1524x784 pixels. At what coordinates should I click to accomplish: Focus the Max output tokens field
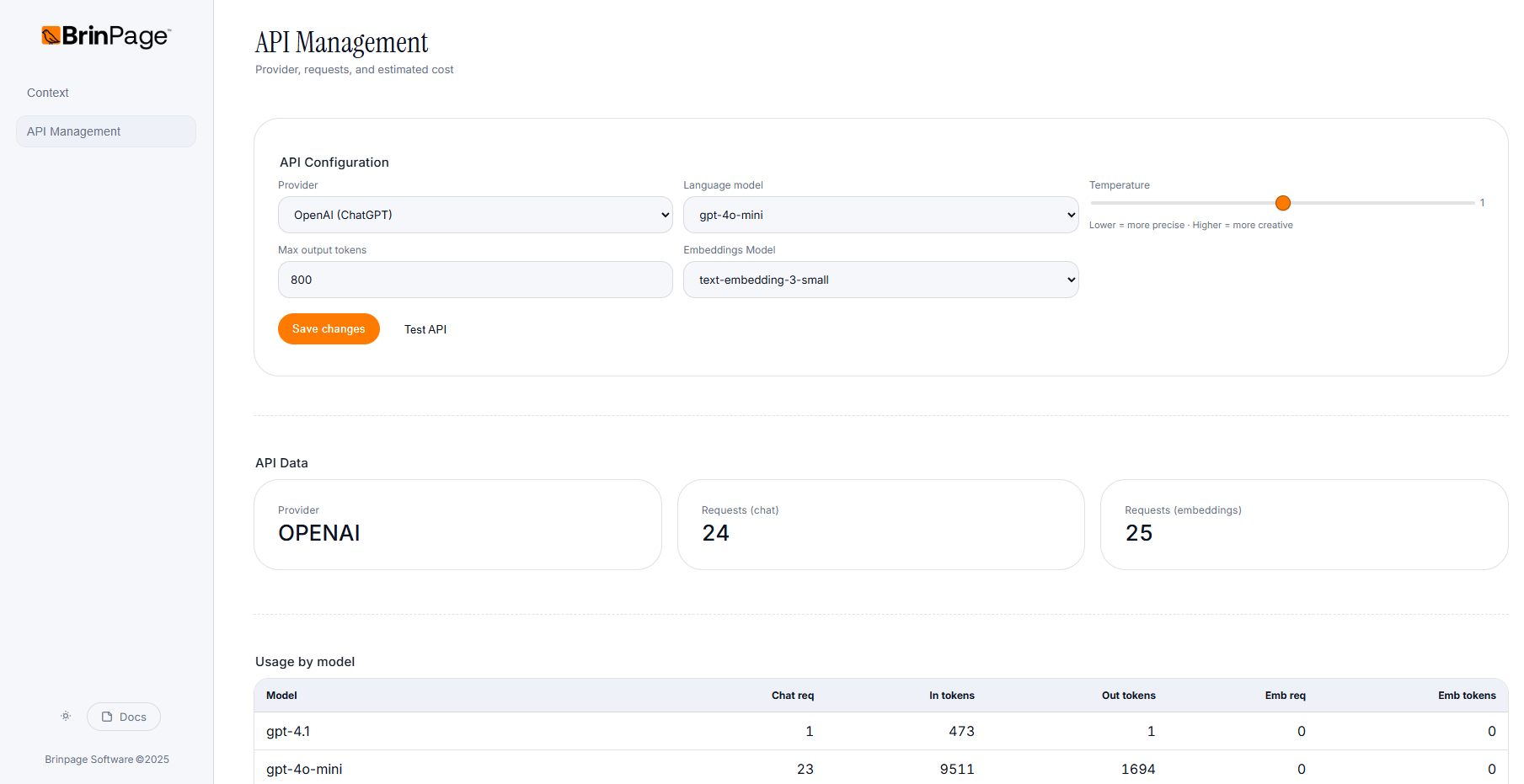(x=475, y=280)
